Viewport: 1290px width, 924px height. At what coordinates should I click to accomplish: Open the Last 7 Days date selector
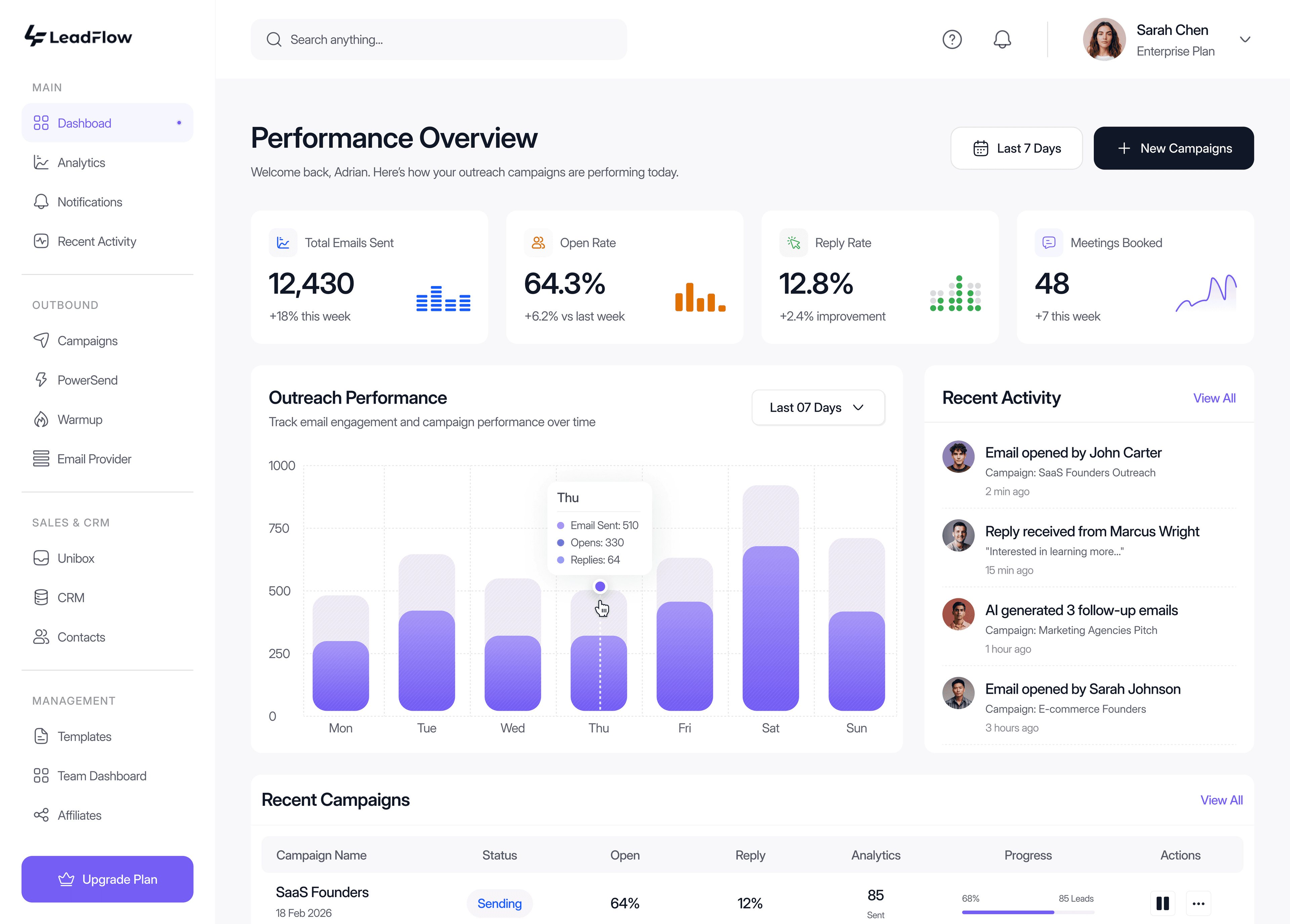coord(1017,148)
